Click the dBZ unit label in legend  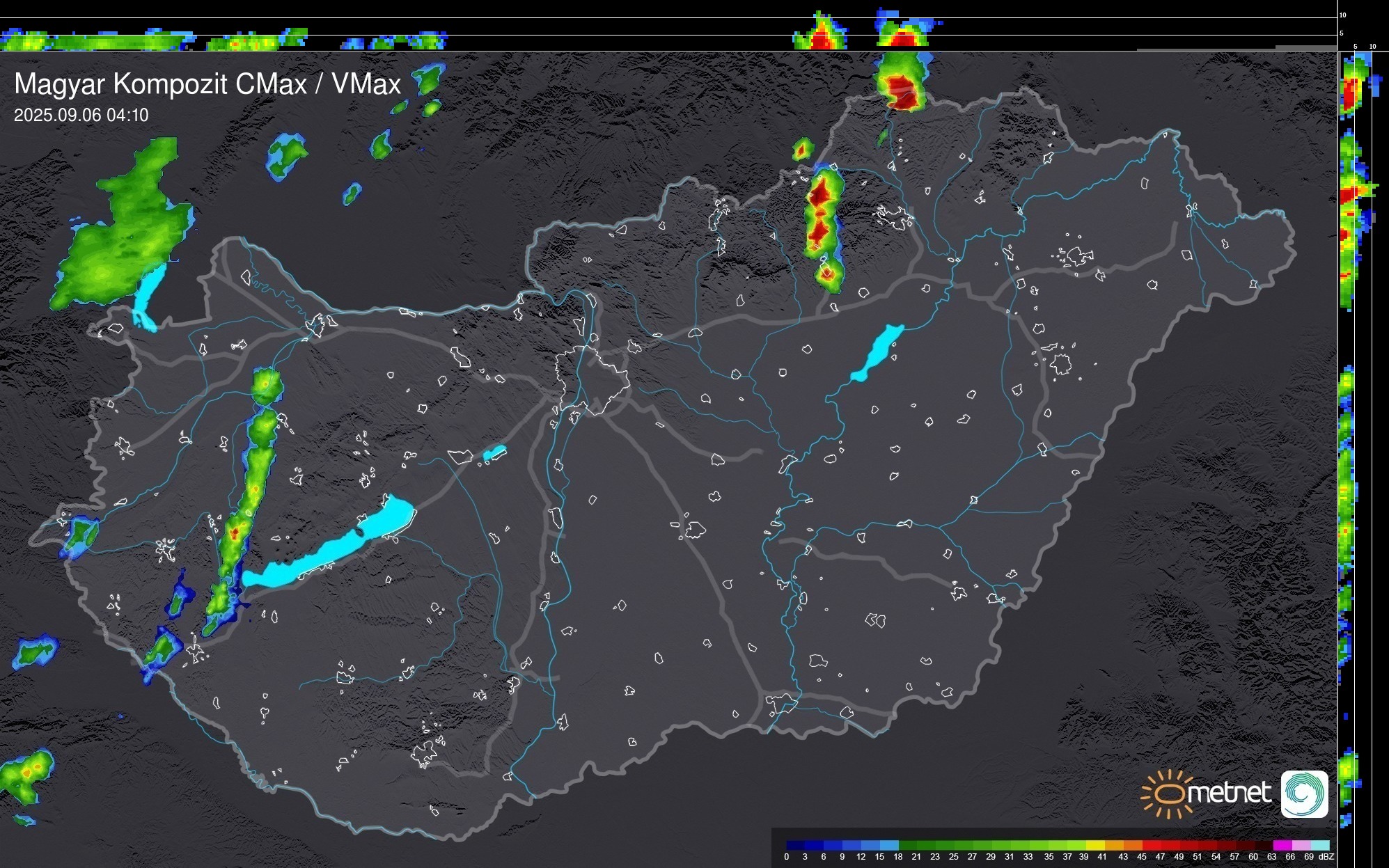[x=1326, y=857]
